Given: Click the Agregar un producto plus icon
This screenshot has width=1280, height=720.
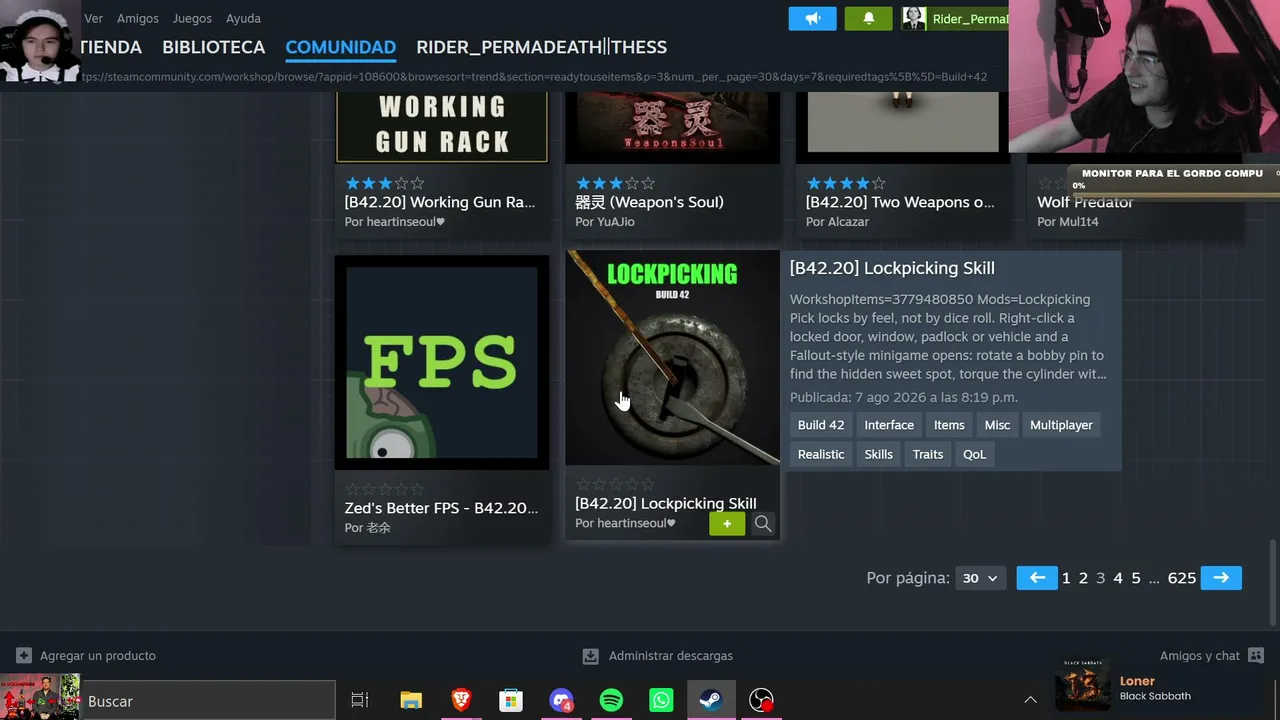Looking at the screenshot, I should click(x=24, y=656).
